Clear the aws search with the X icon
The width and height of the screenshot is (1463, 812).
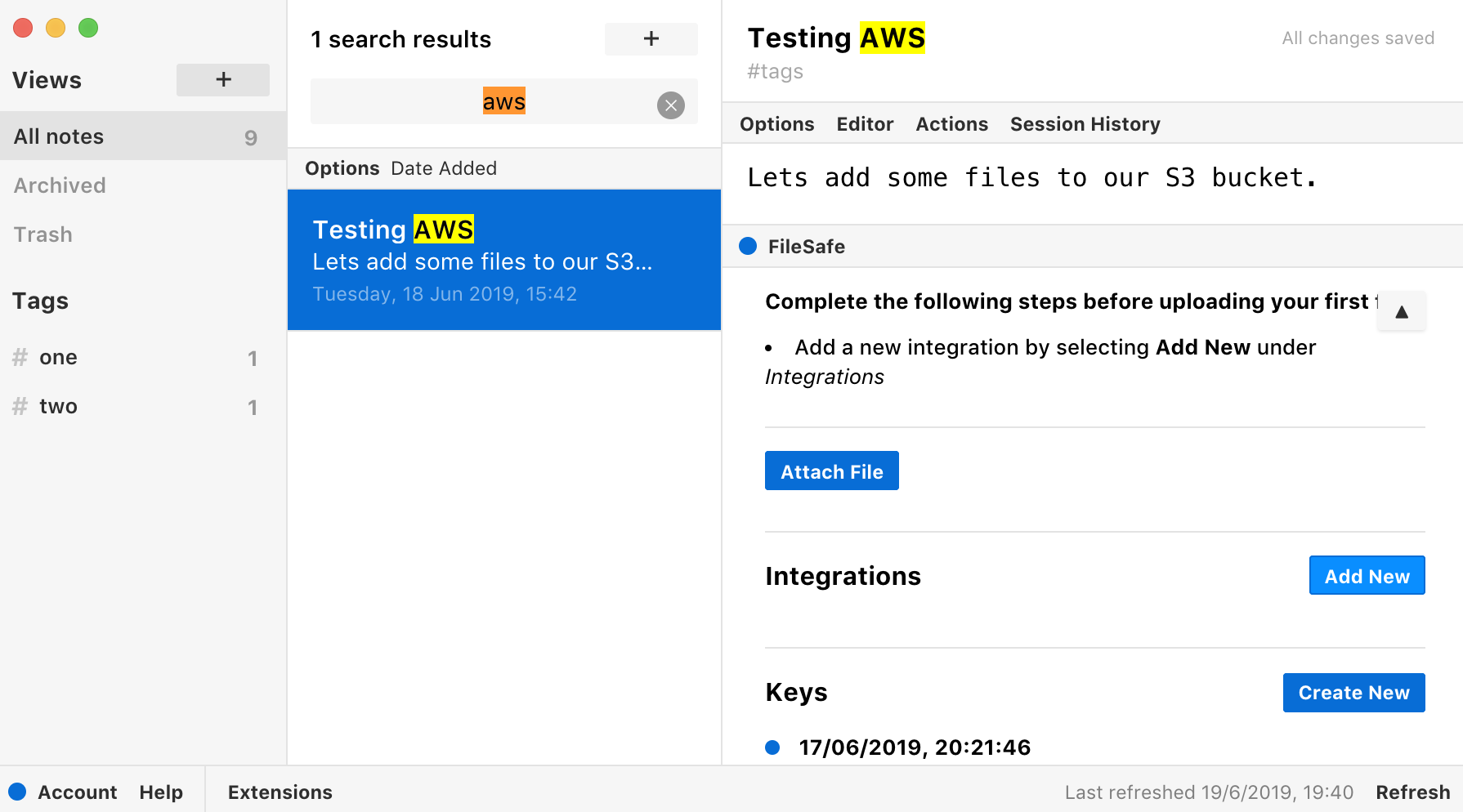(x=670, y=105)
